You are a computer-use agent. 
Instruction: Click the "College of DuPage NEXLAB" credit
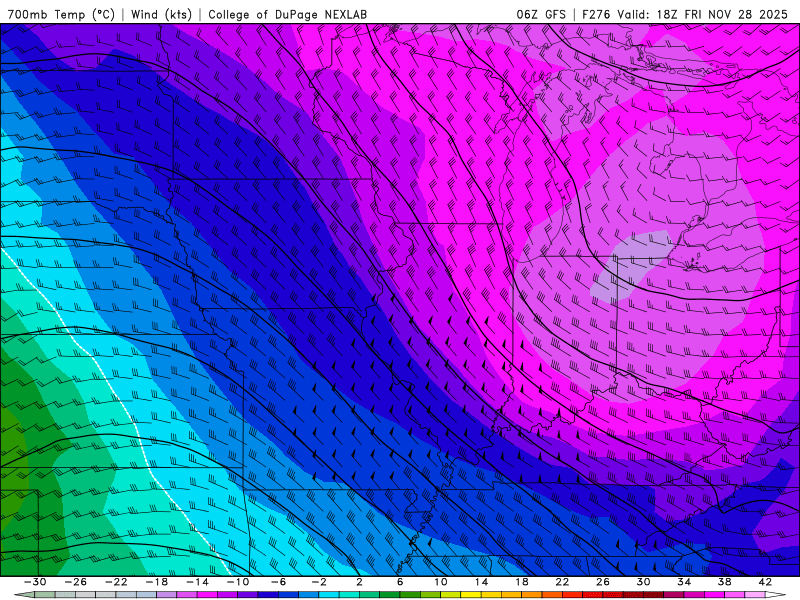coord(287,14)
